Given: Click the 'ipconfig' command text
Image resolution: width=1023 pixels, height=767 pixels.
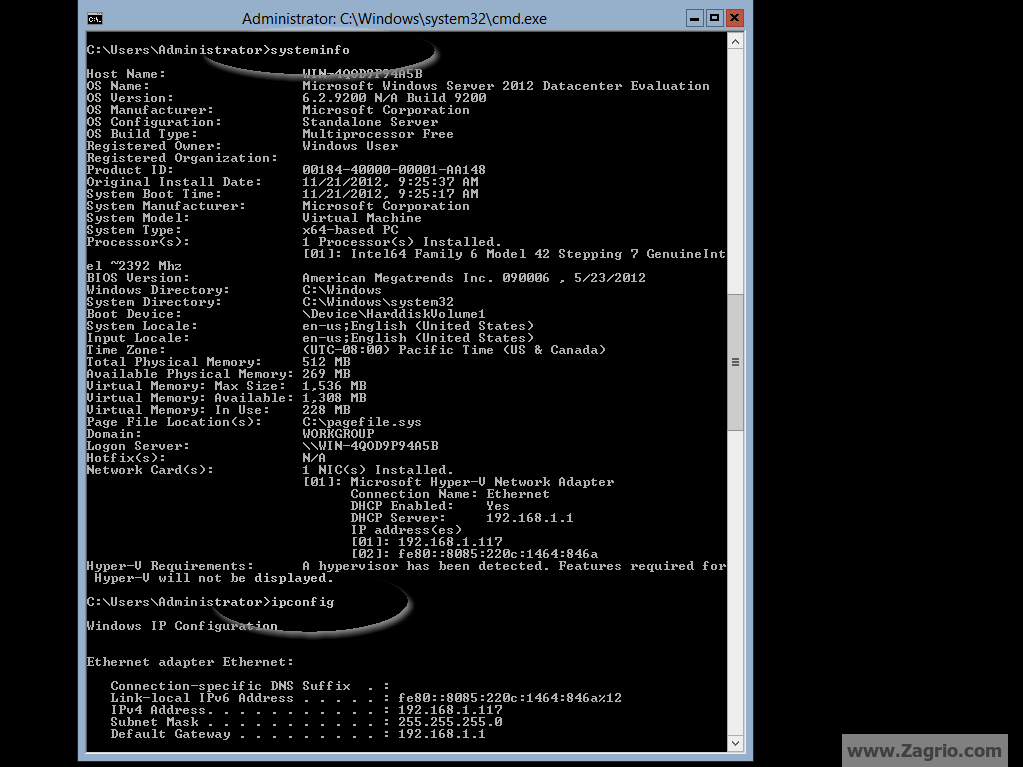Looking at the screenshot, I should [302, 602].
